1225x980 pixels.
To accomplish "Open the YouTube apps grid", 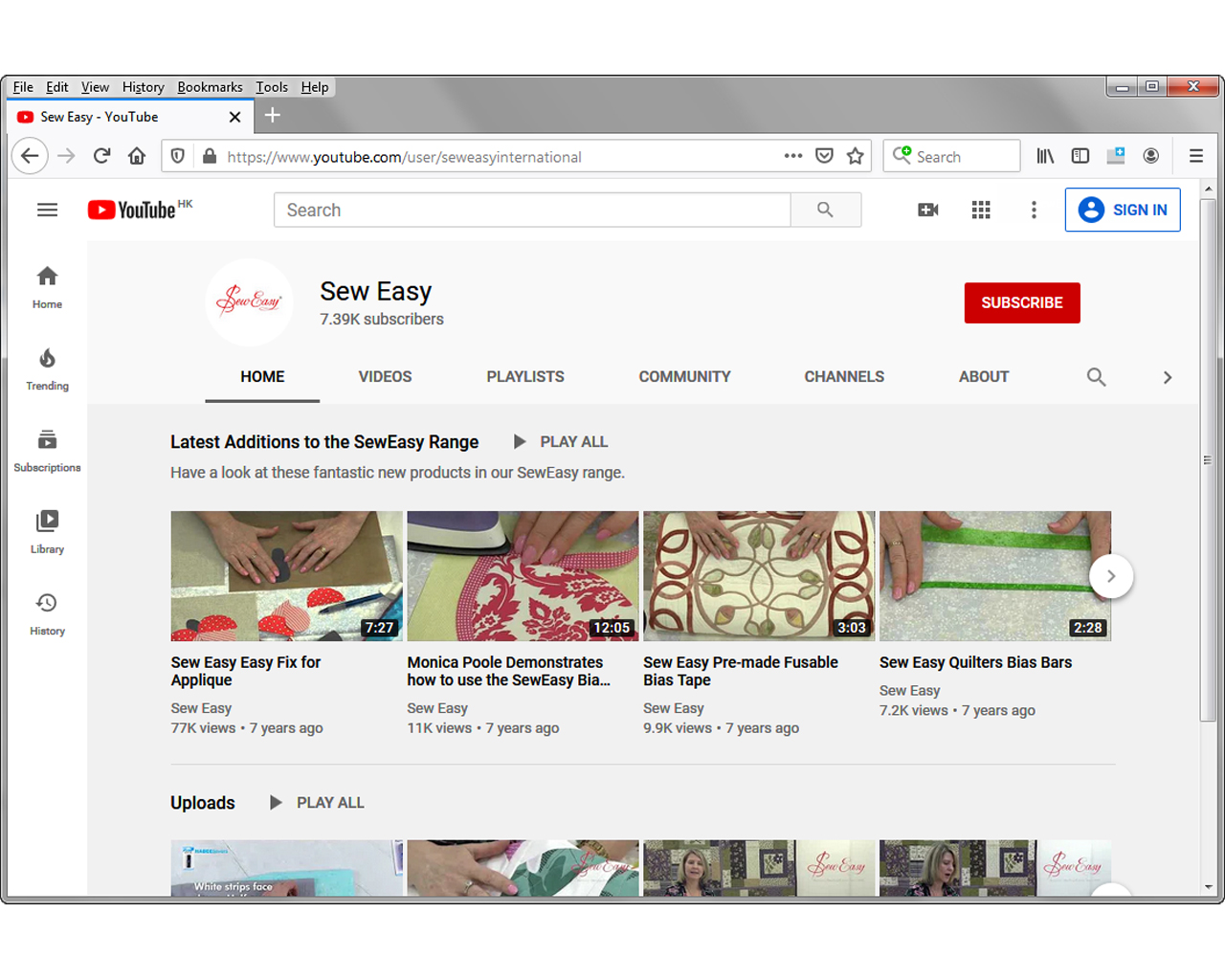I will 981,210.
